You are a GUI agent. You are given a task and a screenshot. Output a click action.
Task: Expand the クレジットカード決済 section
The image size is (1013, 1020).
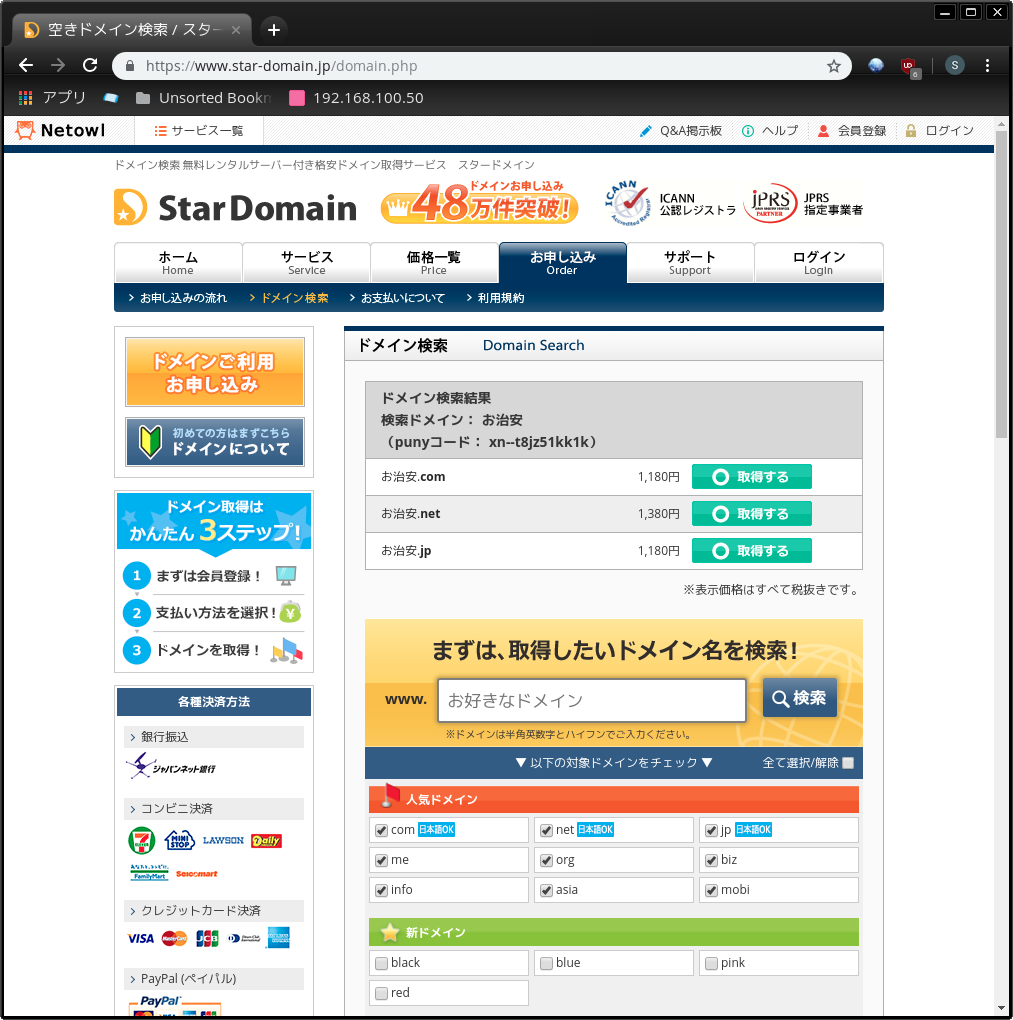(214, 911)
